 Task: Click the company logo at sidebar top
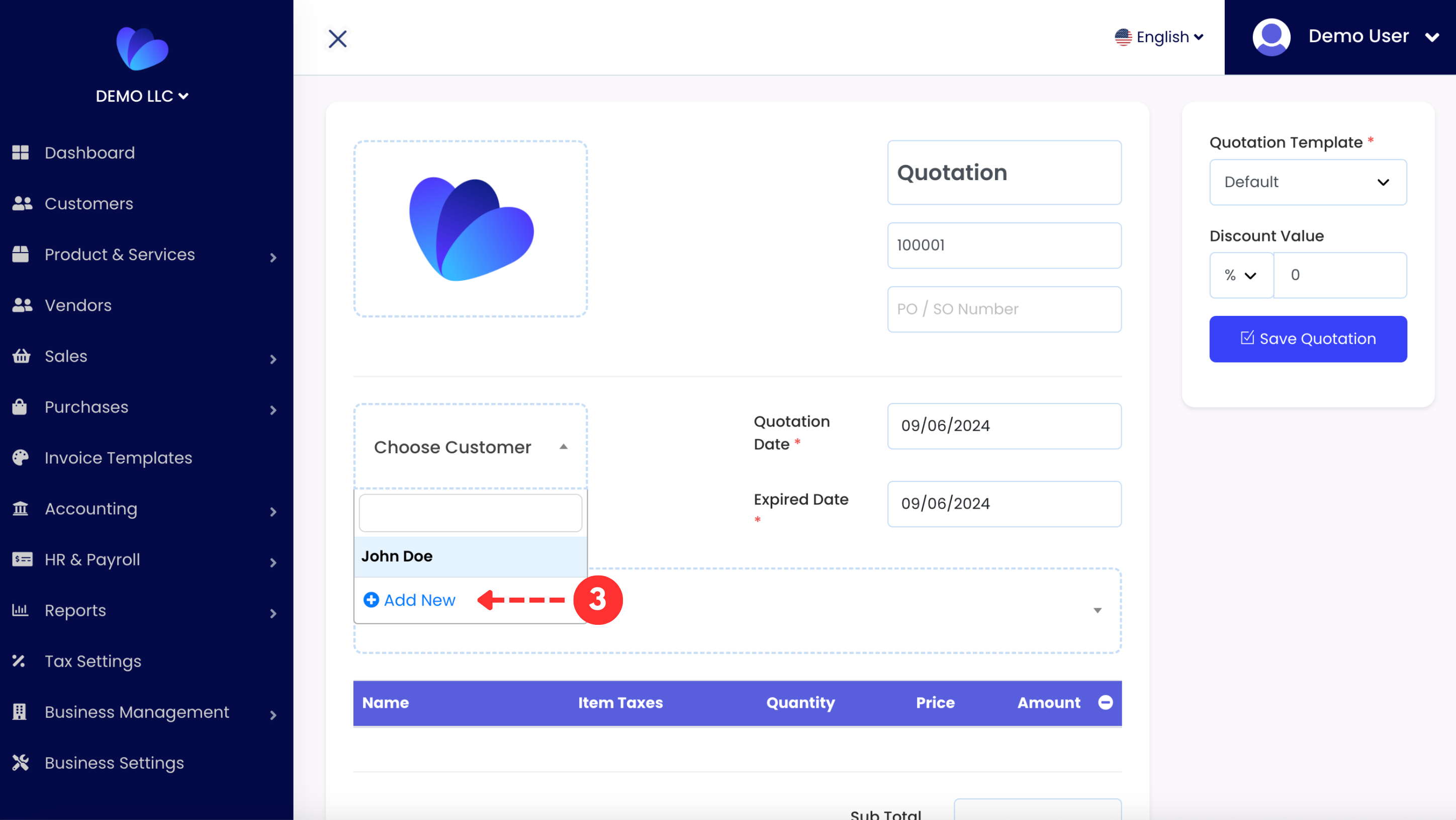coord(142,49)
